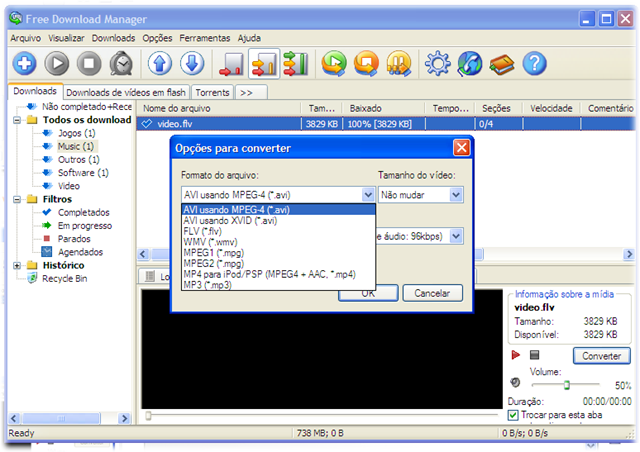Expand the Histórico tree node
The width and height of the screenshot is (640, 452).
click(x=17, y=265)
